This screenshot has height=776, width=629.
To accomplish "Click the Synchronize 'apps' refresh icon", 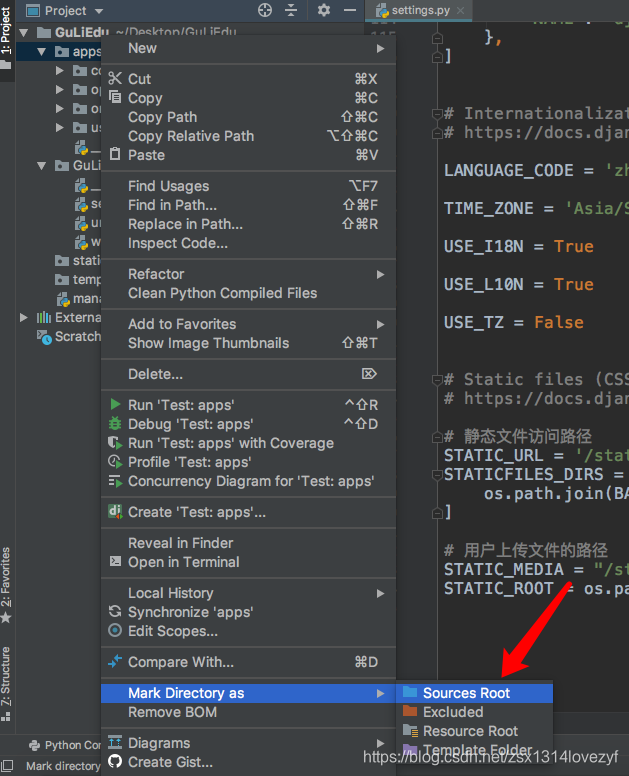I will (115, 612).
